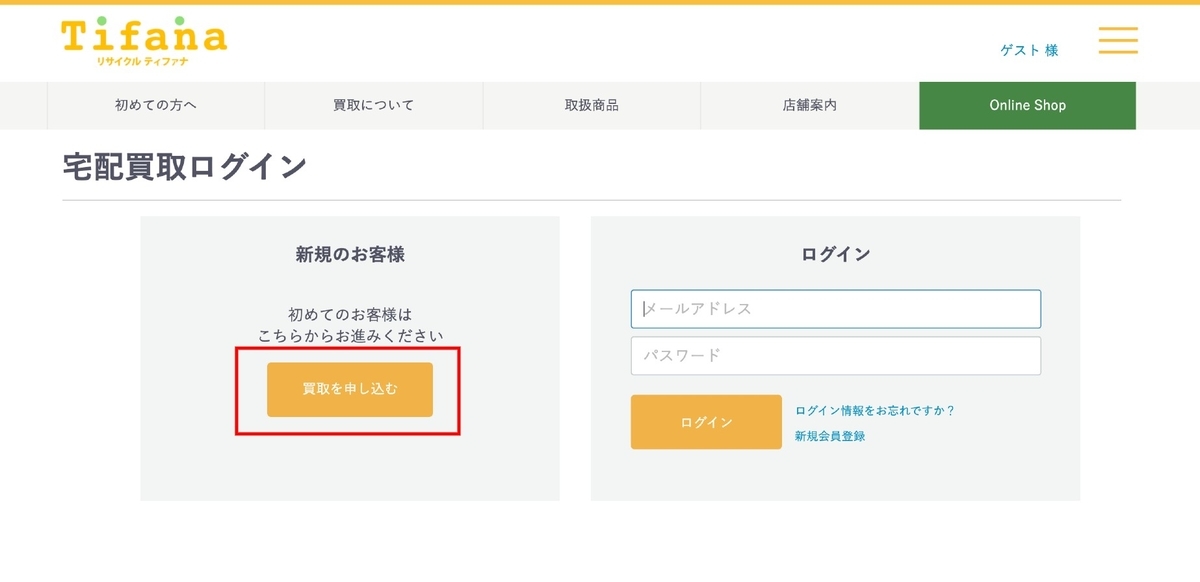Open ログイン情報をお忘れですか? recovery link

point(873,408)
